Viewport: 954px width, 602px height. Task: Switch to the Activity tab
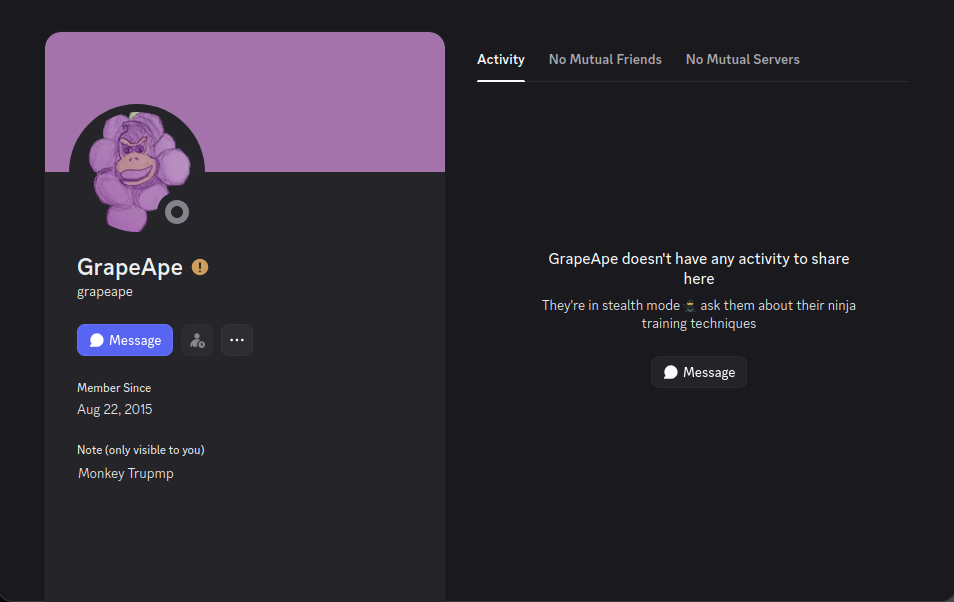tap(500, 60)
